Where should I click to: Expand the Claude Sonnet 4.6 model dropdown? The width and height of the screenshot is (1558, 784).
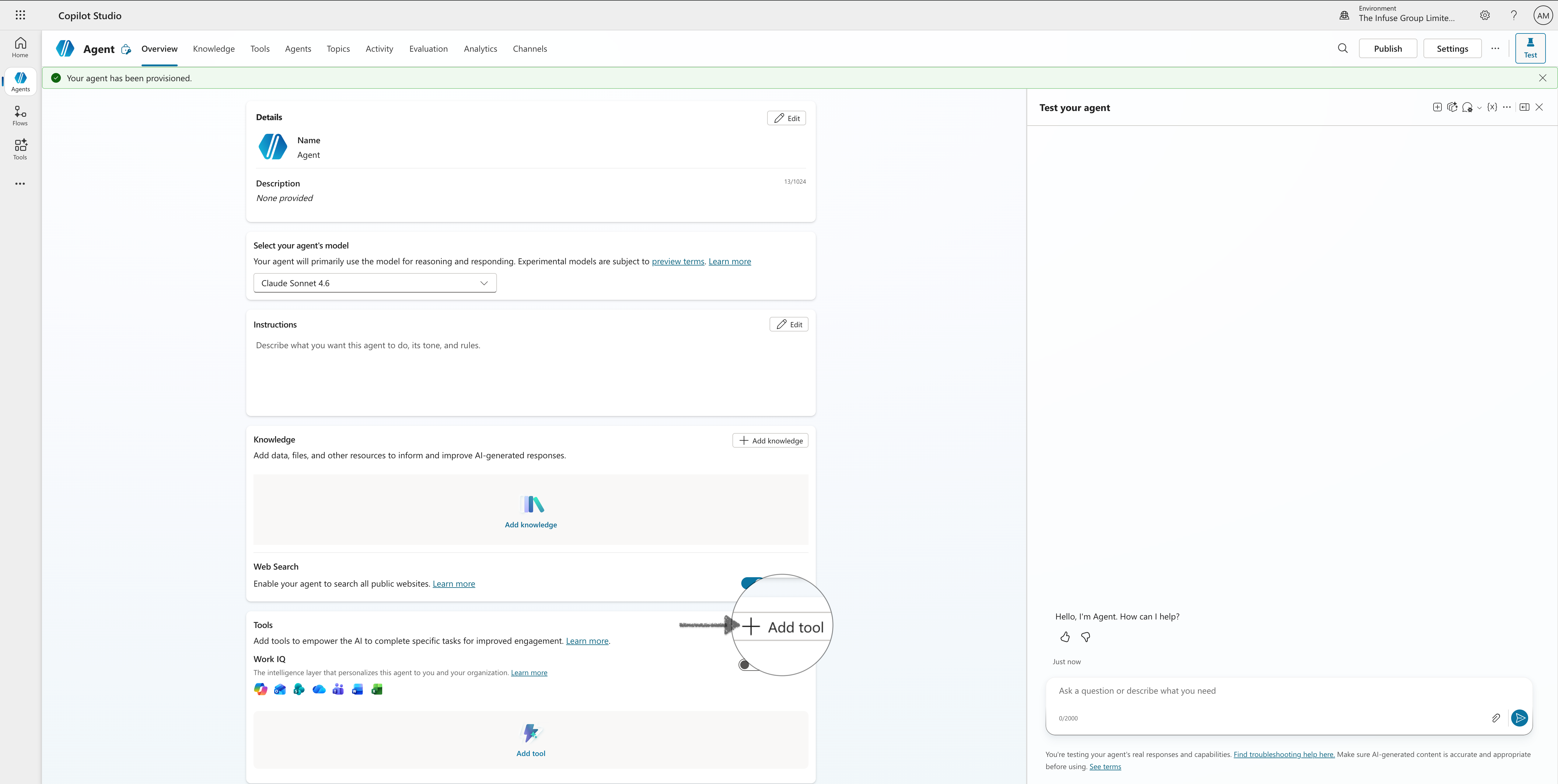pos(375,283)
